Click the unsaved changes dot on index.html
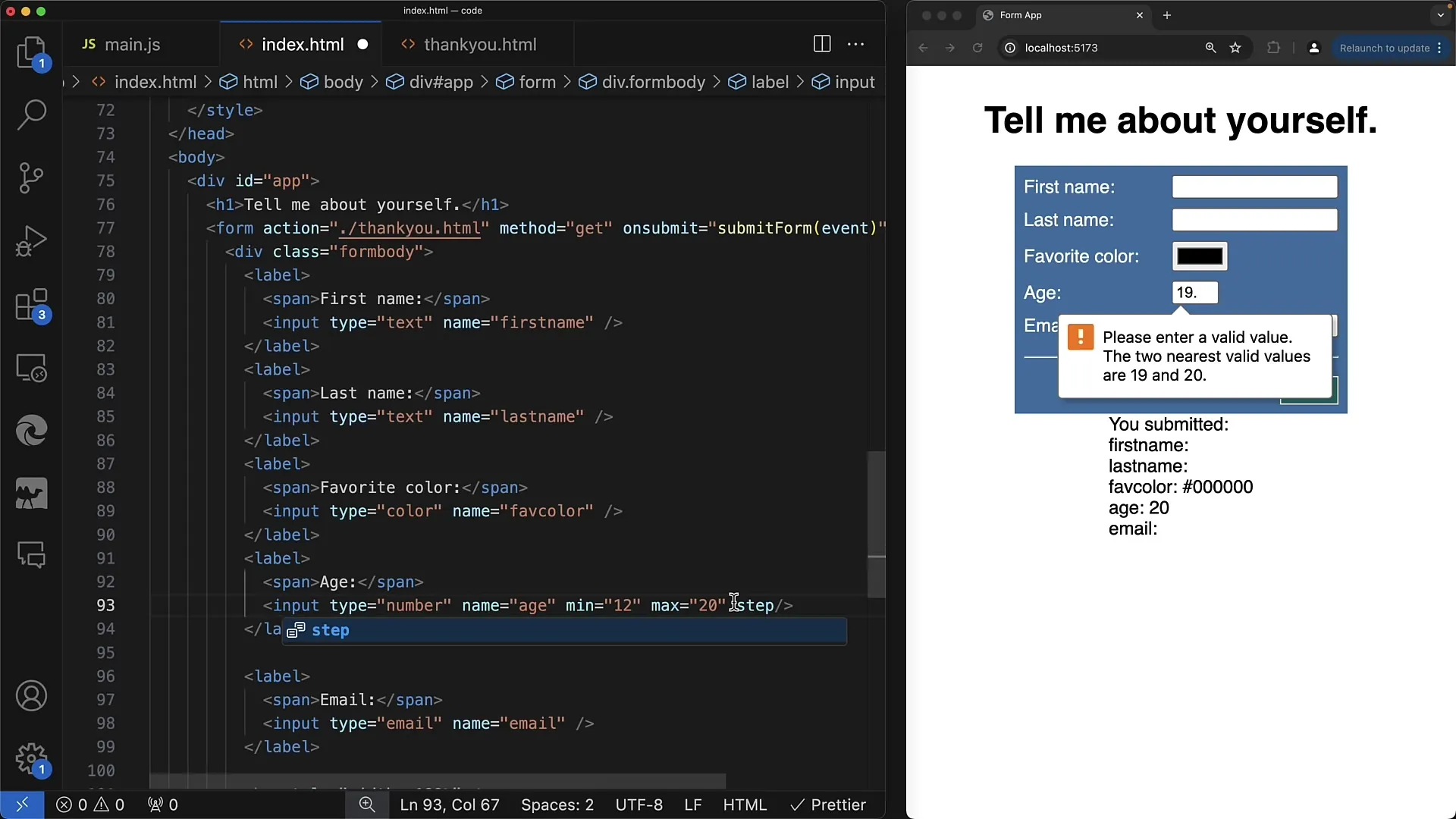 (363, 44)
